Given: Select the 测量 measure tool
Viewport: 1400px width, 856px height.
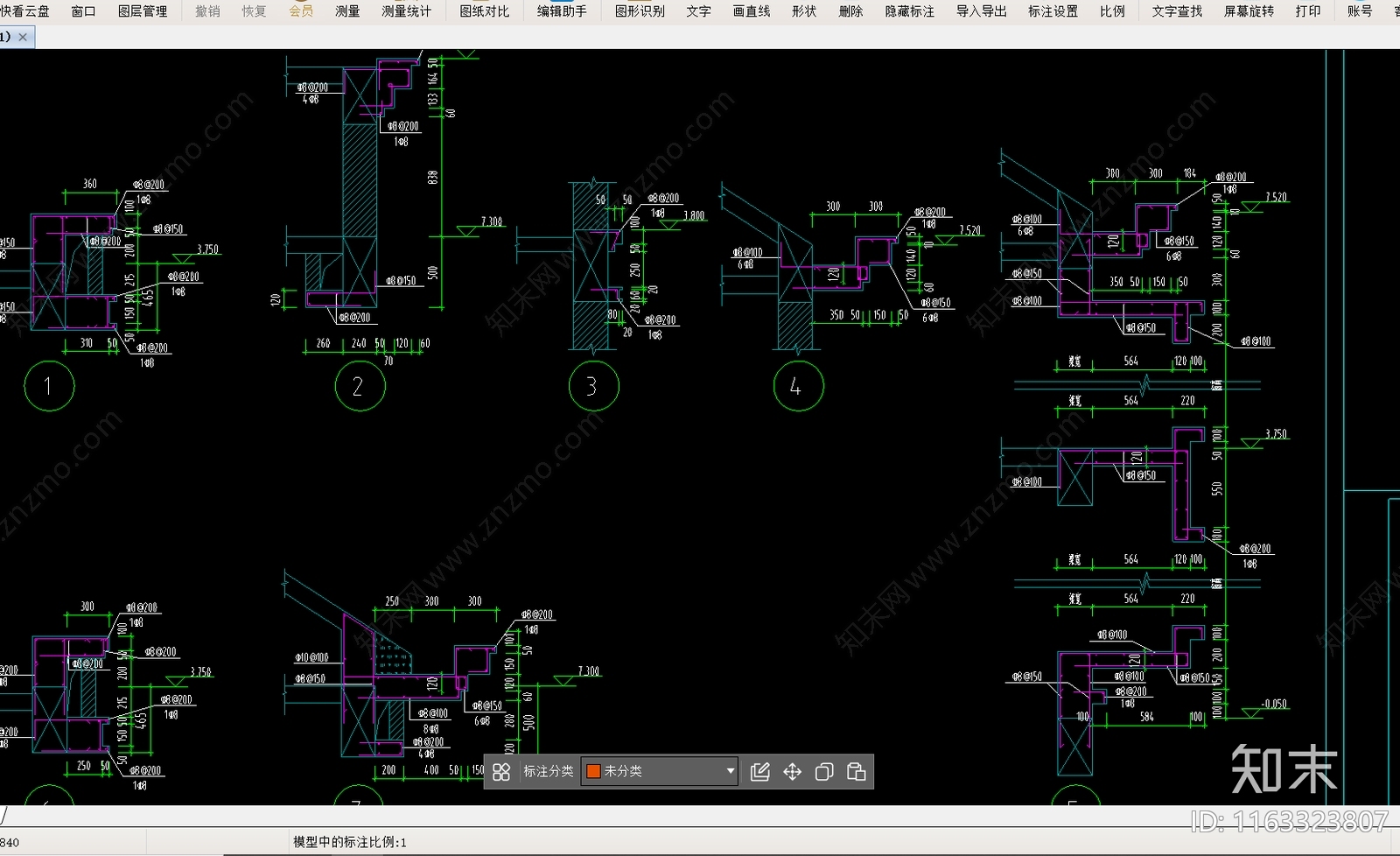Looking at the screenshot, I should 347,11.
